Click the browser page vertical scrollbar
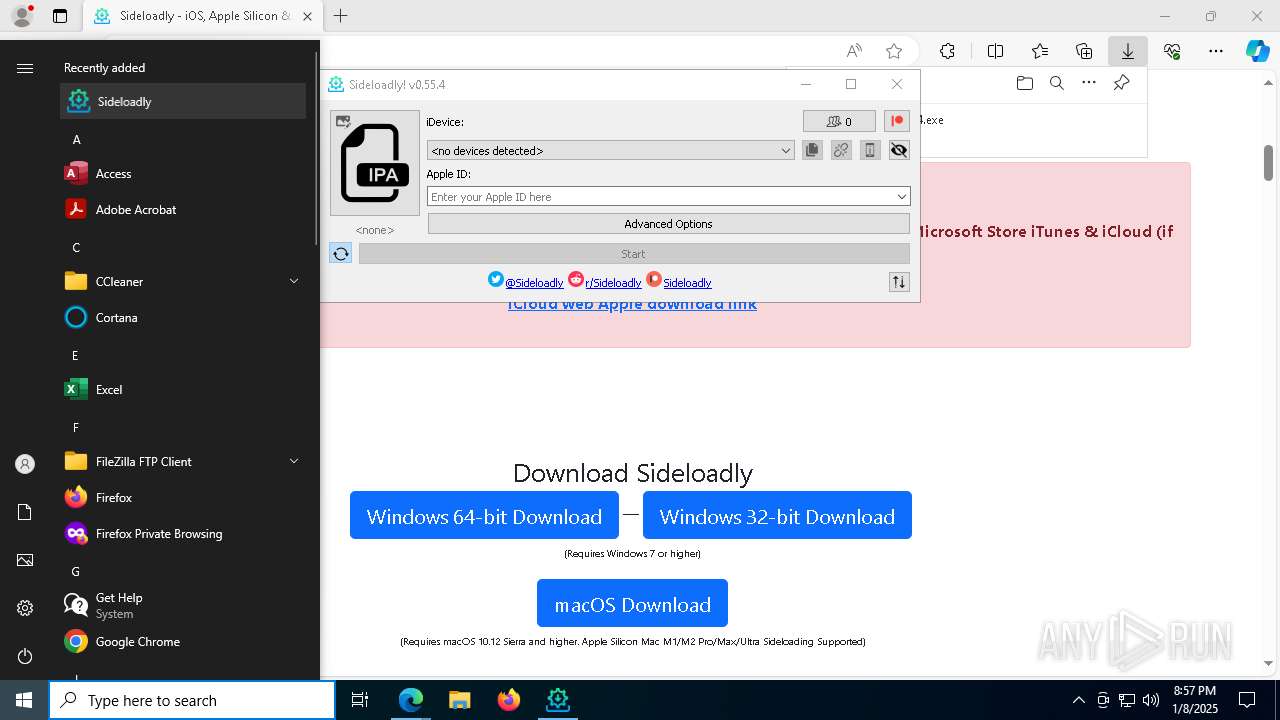1280x720 pixels. 1268,162
